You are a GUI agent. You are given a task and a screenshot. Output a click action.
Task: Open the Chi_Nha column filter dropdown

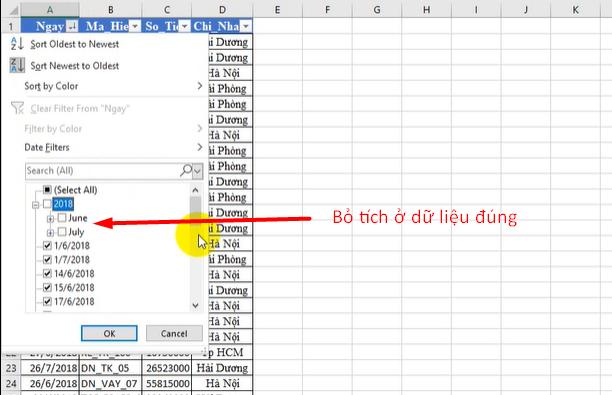(x=246, y=26)
